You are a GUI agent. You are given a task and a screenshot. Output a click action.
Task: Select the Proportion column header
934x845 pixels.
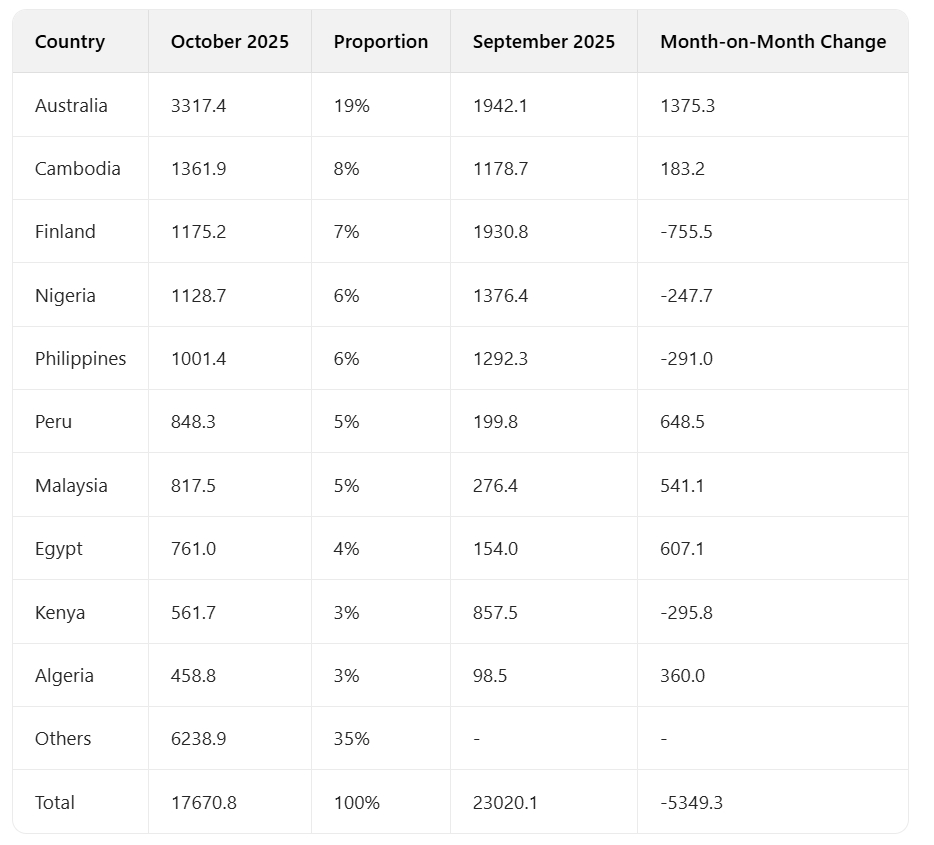[x=381, y=42]
